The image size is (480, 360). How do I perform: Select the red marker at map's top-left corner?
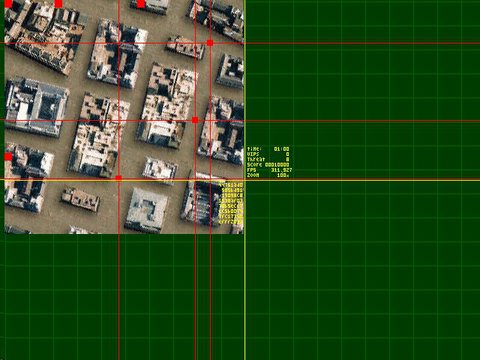[x=8, y=4]
